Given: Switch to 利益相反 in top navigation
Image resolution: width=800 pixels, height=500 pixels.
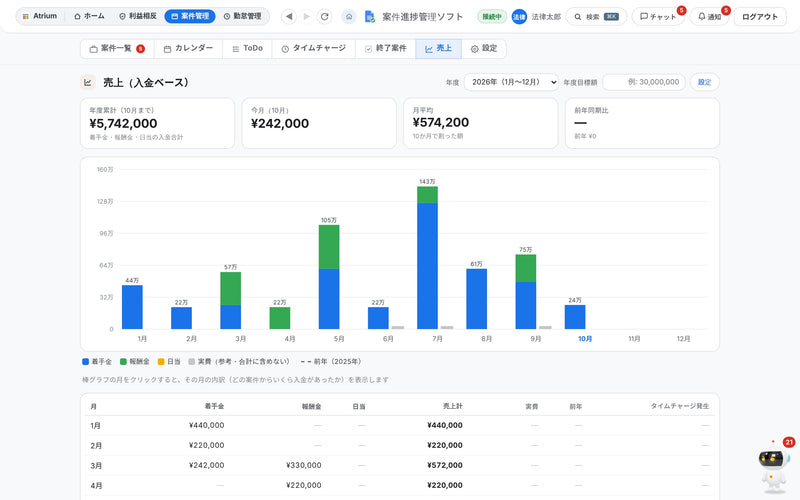Looking at the screenshot, I should 138,16.
